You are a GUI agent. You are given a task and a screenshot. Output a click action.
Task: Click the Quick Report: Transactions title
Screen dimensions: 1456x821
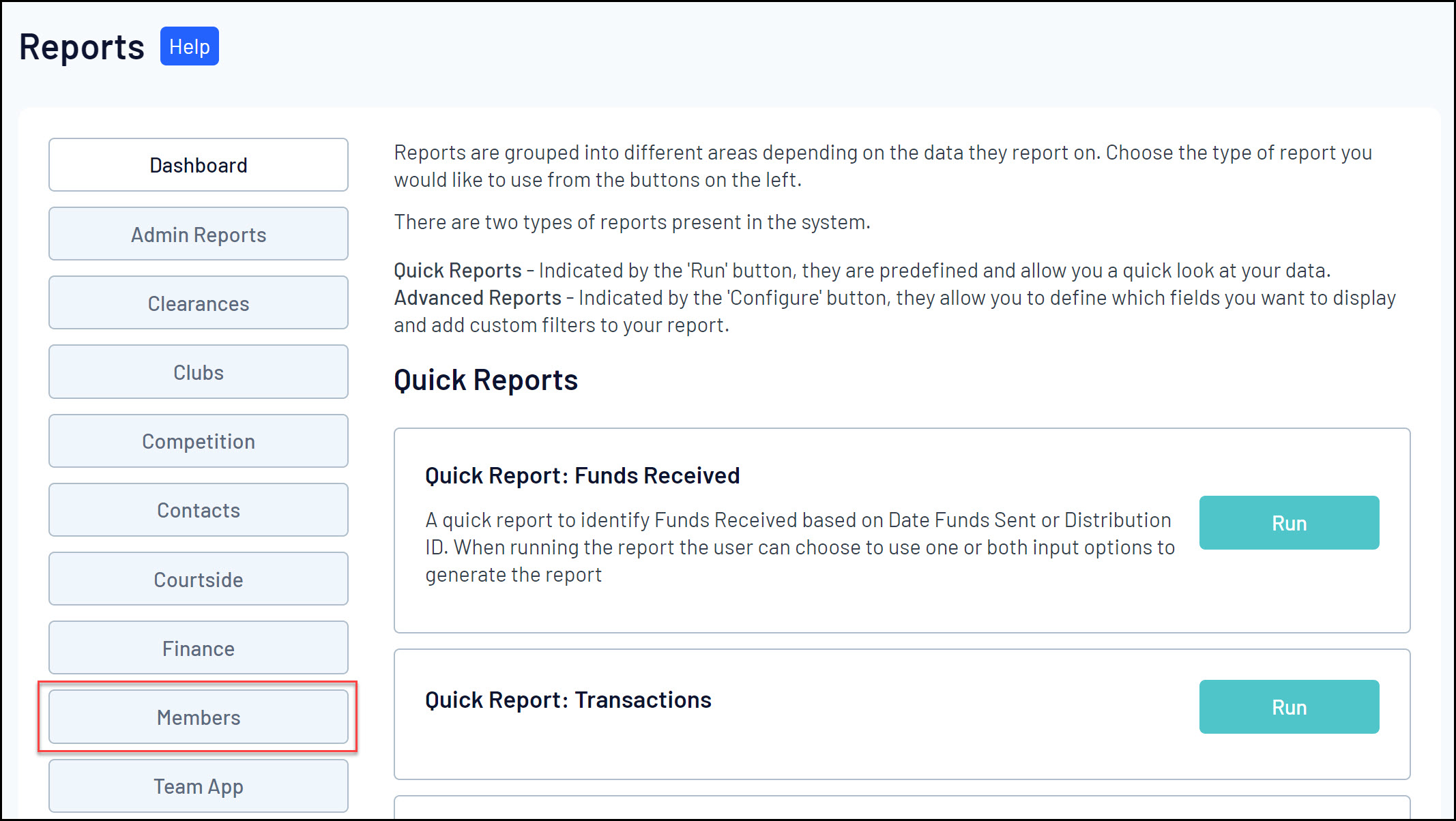568,700
